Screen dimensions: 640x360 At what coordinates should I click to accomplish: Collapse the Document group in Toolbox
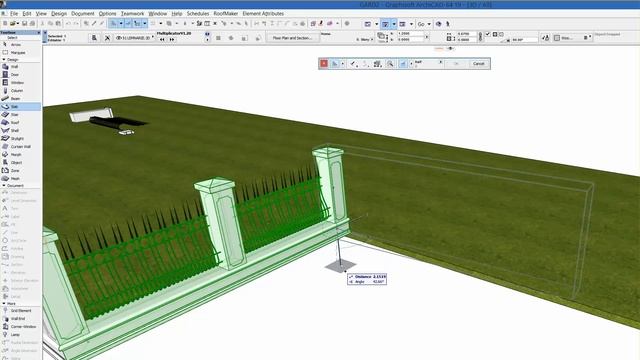pos(4,186)
